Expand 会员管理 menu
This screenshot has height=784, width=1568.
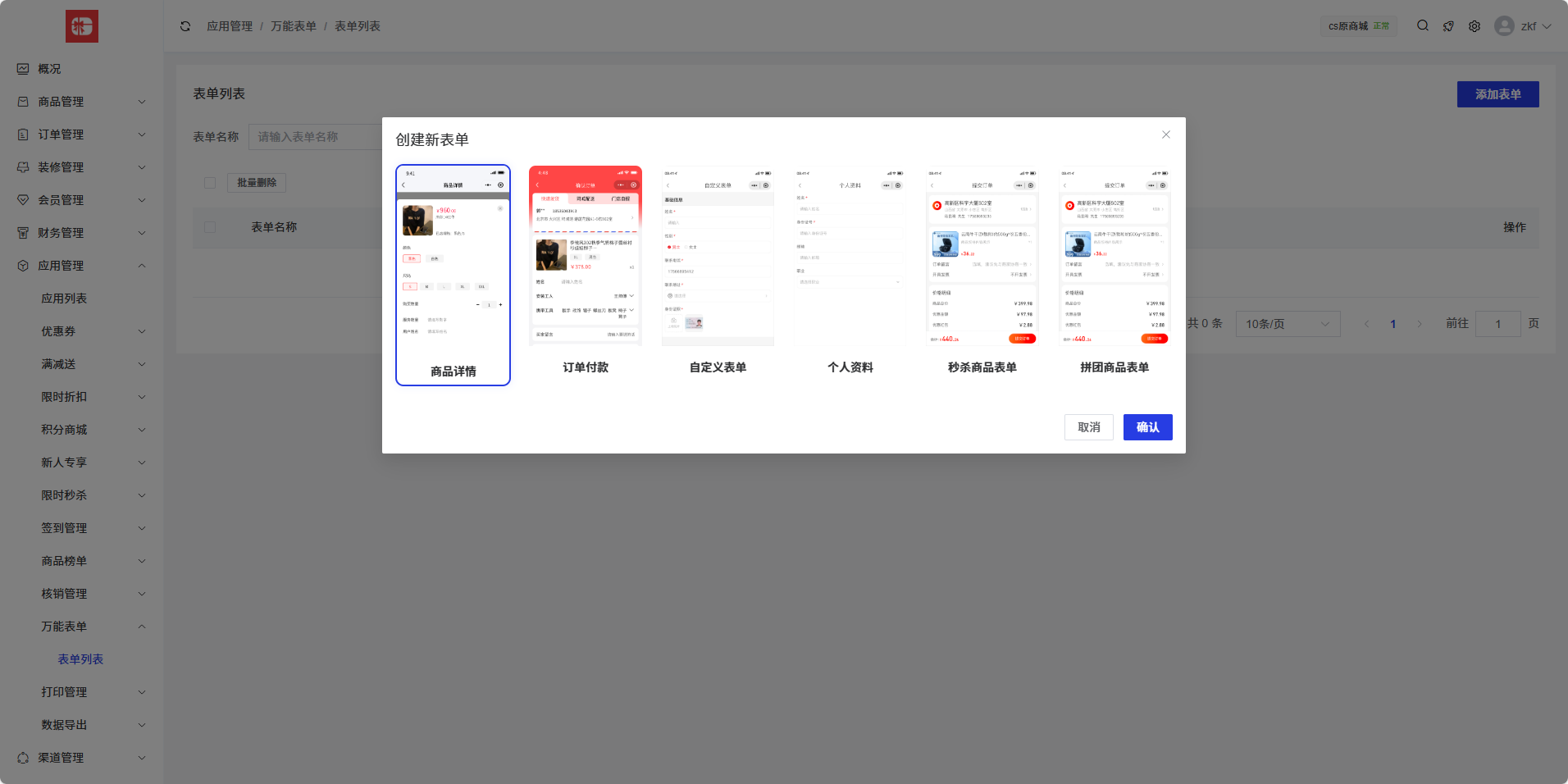(x=142, y=200)
